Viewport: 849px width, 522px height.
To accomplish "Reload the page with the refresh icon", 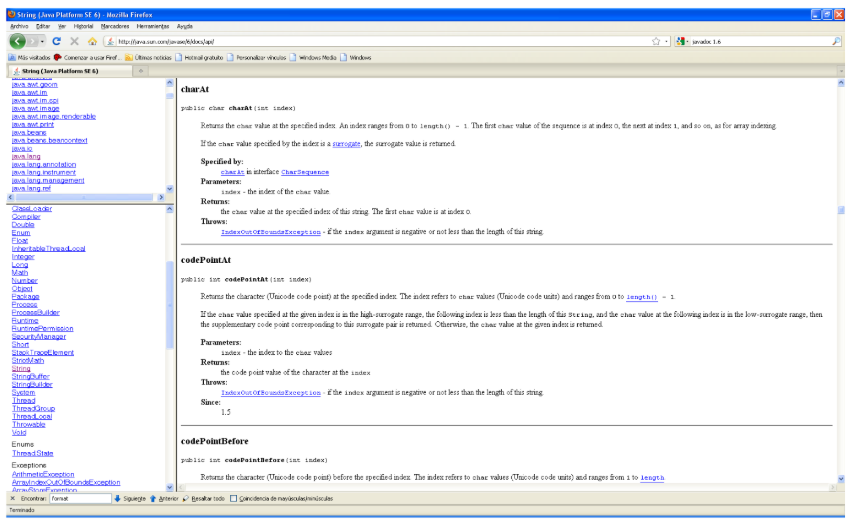I will [57, 41].
